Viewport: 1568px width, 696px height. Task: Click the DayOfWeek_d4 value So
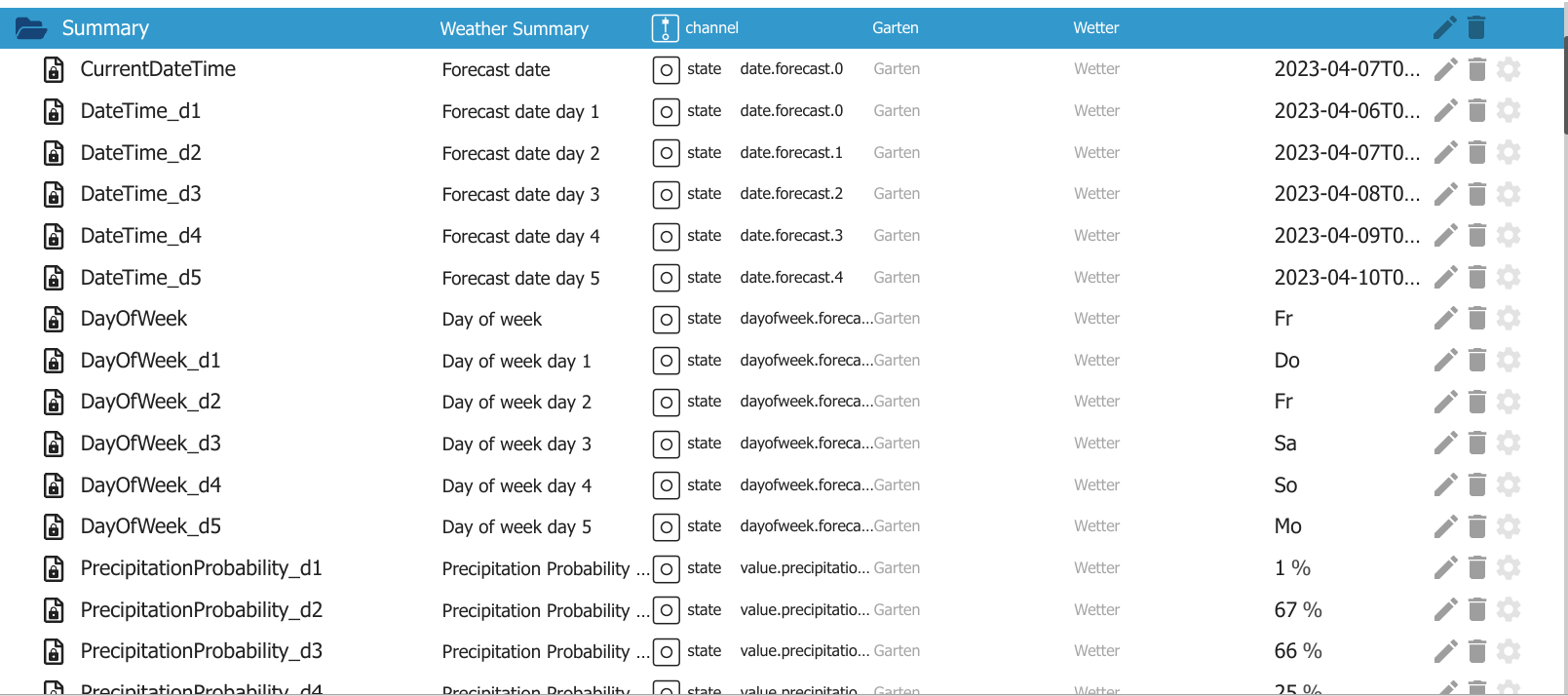(x=1285, y=485)
